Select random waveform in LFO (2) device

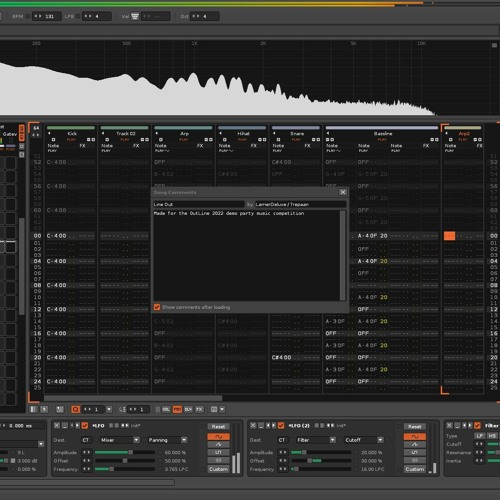tap(415, 460)
